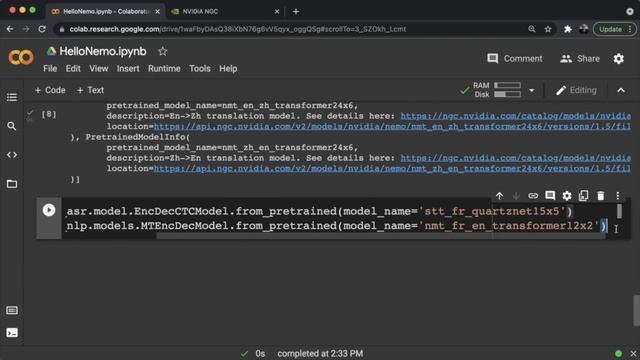640x360 pixels.
Task: Add a comment to the cell
Action: coord(550,196)
